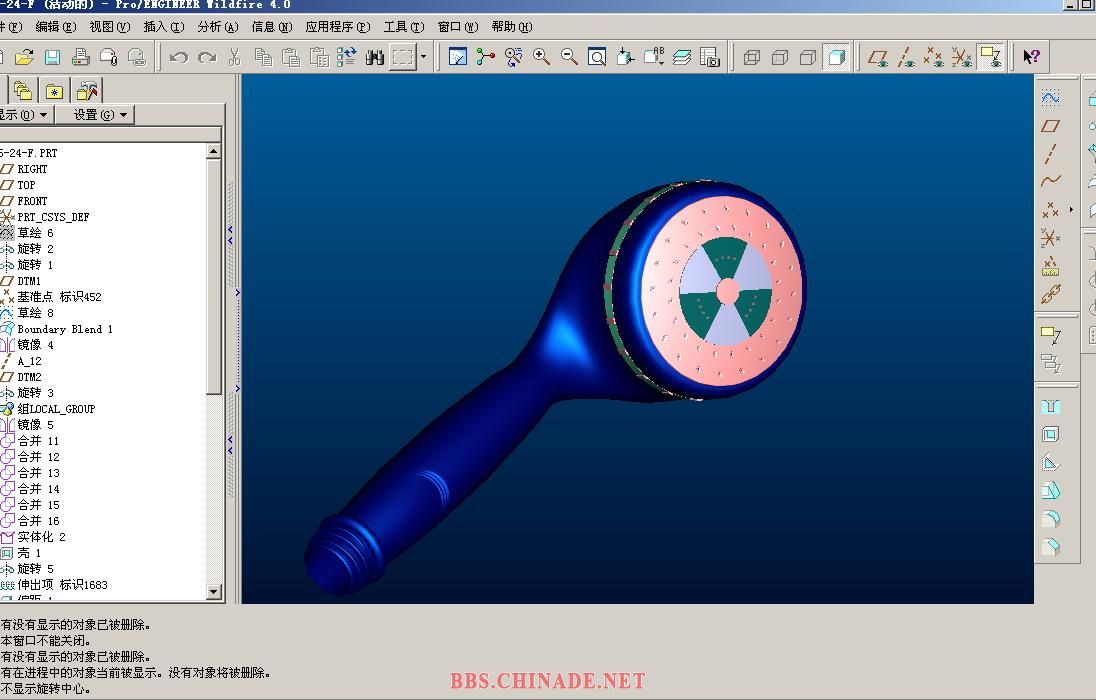Open the 分析(A) menu
Viewport: 1096px width, 700px height.
[217, 27]
